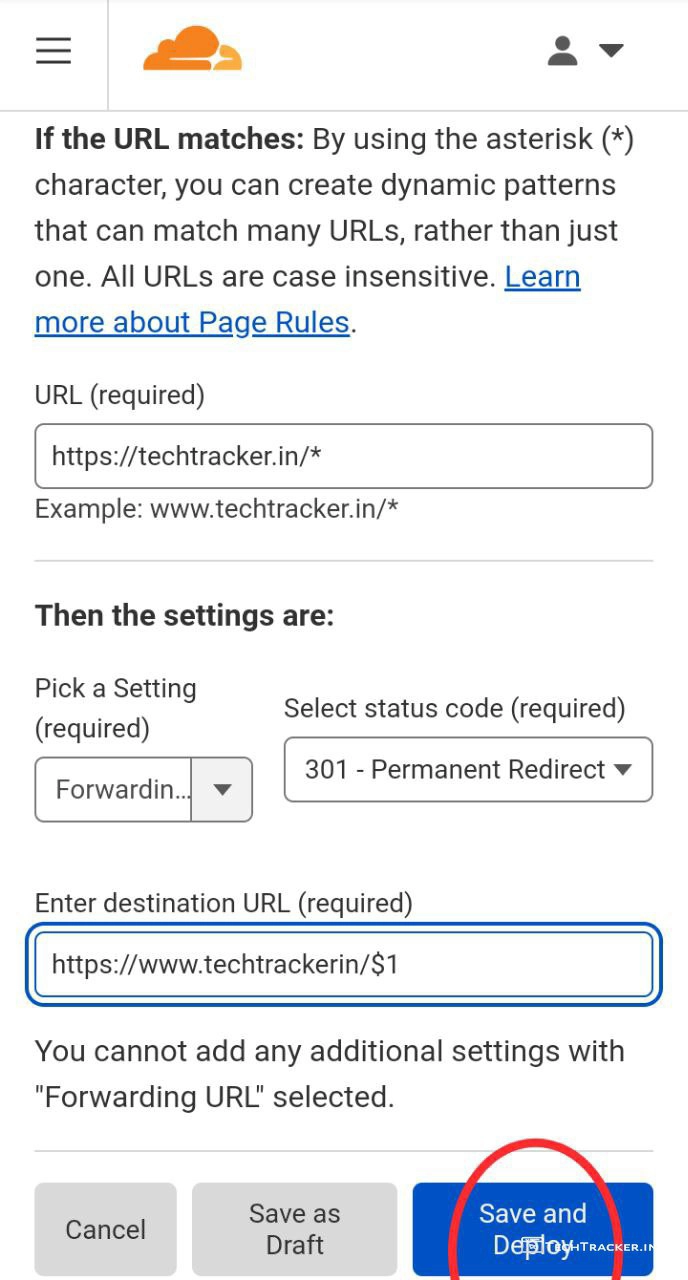The width and height of the screenshot is (688, 1280).
Task: Click the 'Pick a Setting (required)' label
Action: tap(115, 708)
